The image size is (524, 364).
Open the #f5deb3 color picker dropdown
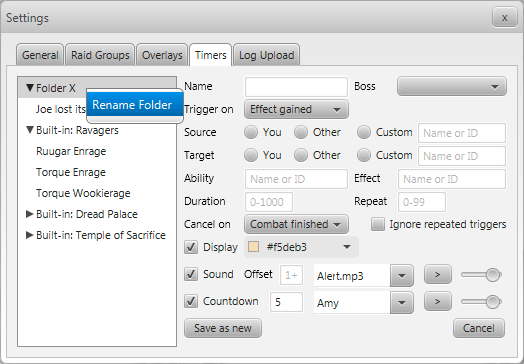(x=301, y=247)
